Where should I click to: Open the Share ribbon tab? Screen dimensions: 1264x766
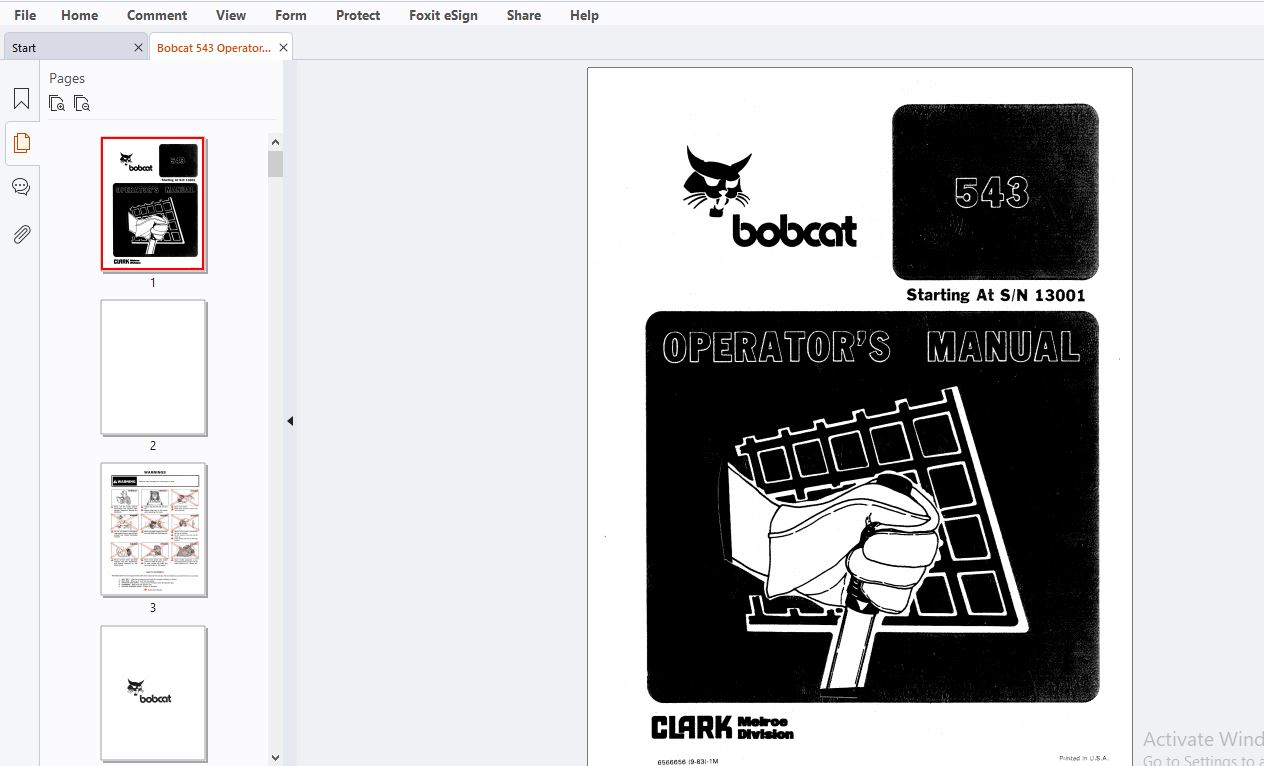[x=524, y=15]
